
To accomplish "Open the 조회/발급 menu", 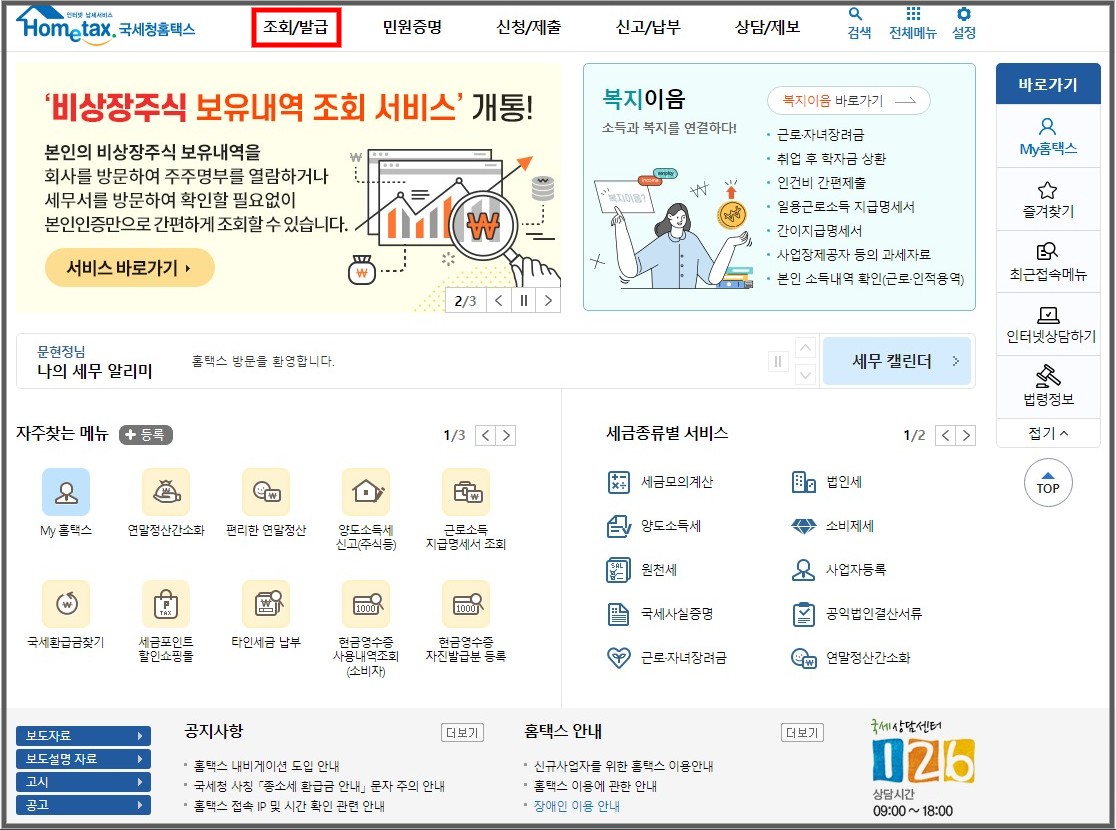I will coord(296,28).
